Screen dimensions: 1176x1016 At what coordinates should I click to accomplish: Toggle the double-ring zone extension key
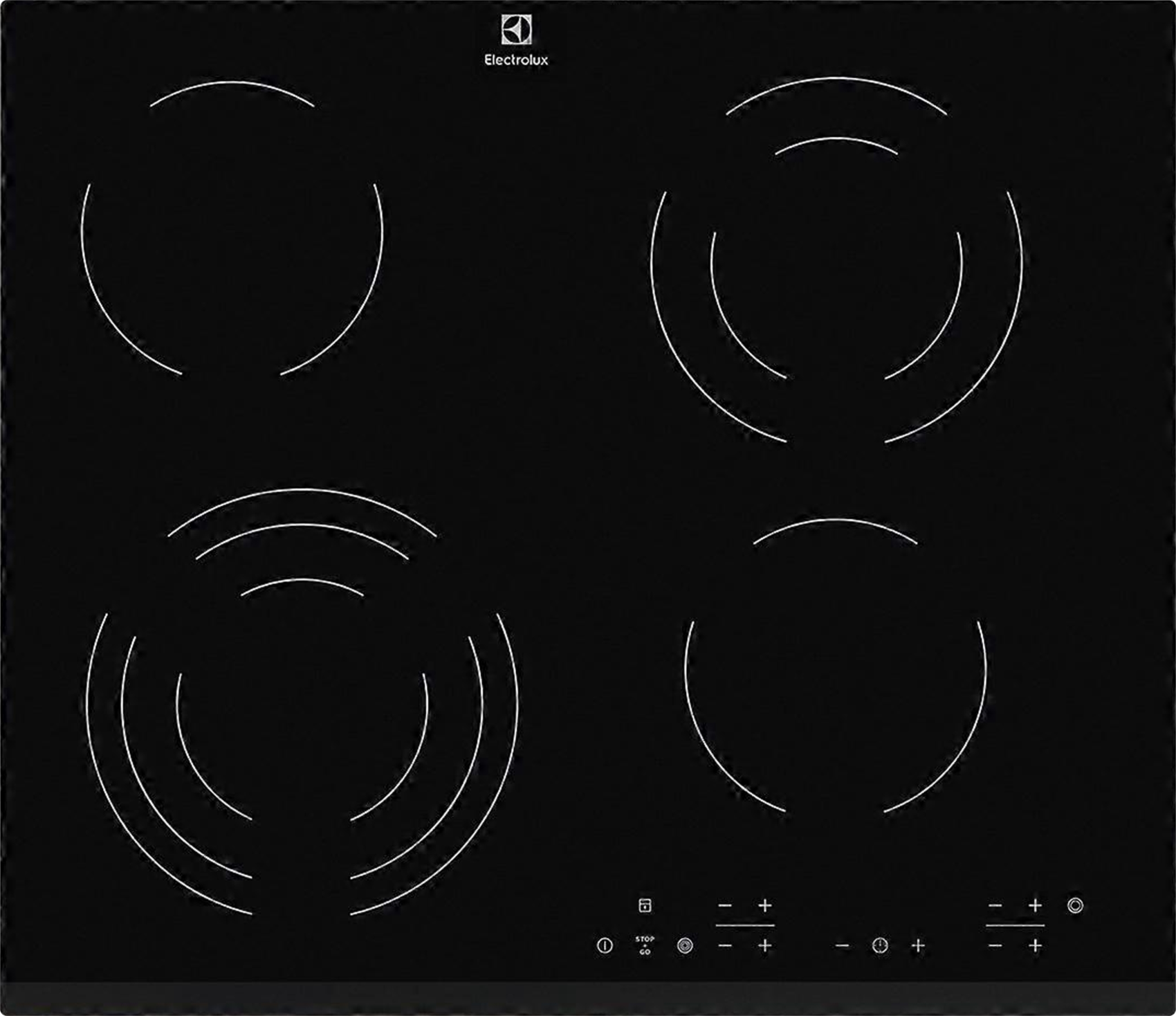coord(1075,905)
